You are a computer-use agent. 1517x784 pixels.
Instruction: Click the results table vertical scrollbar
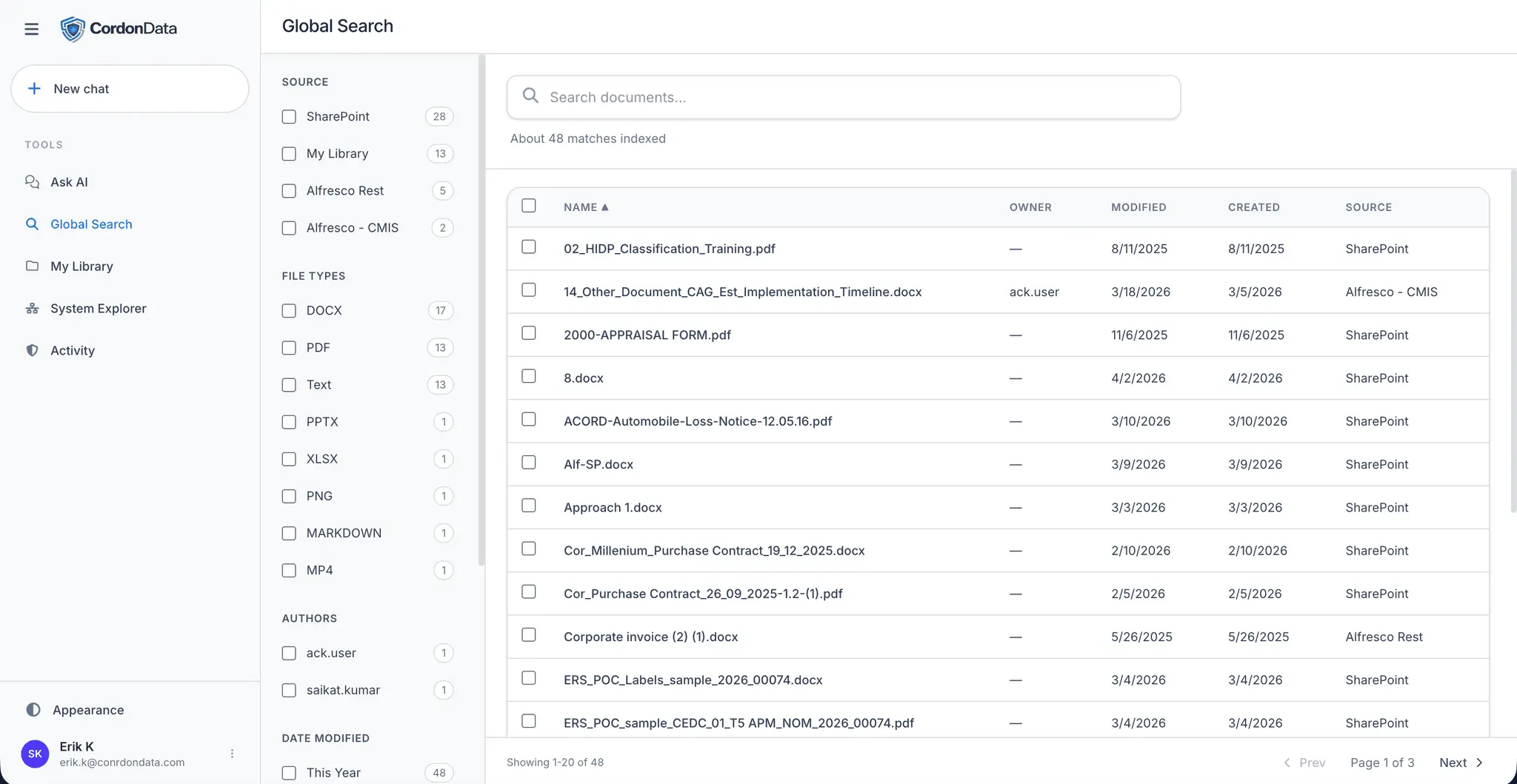pos(1513,341)
